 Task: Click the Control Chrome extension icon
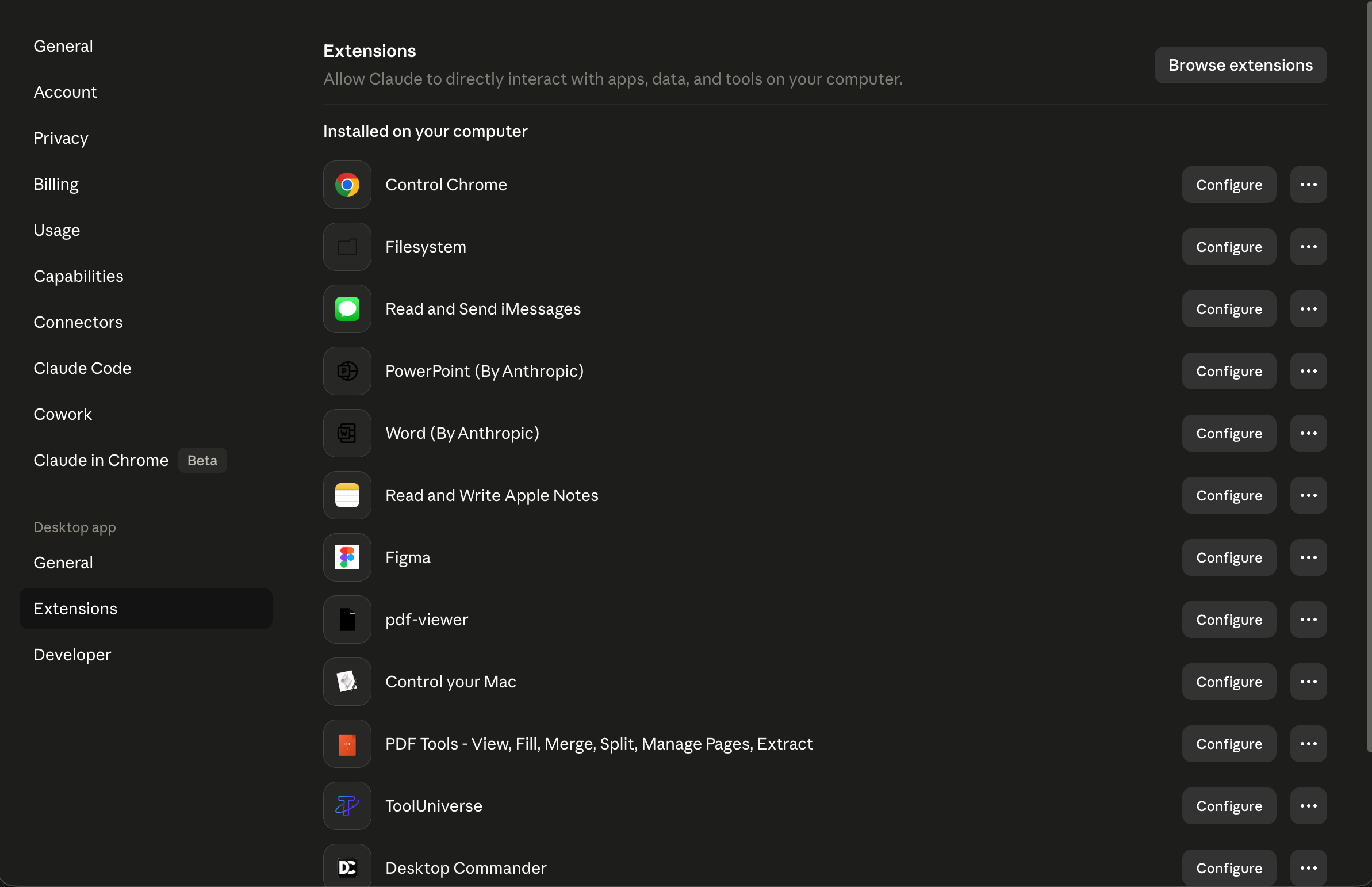tap(347, 185)
